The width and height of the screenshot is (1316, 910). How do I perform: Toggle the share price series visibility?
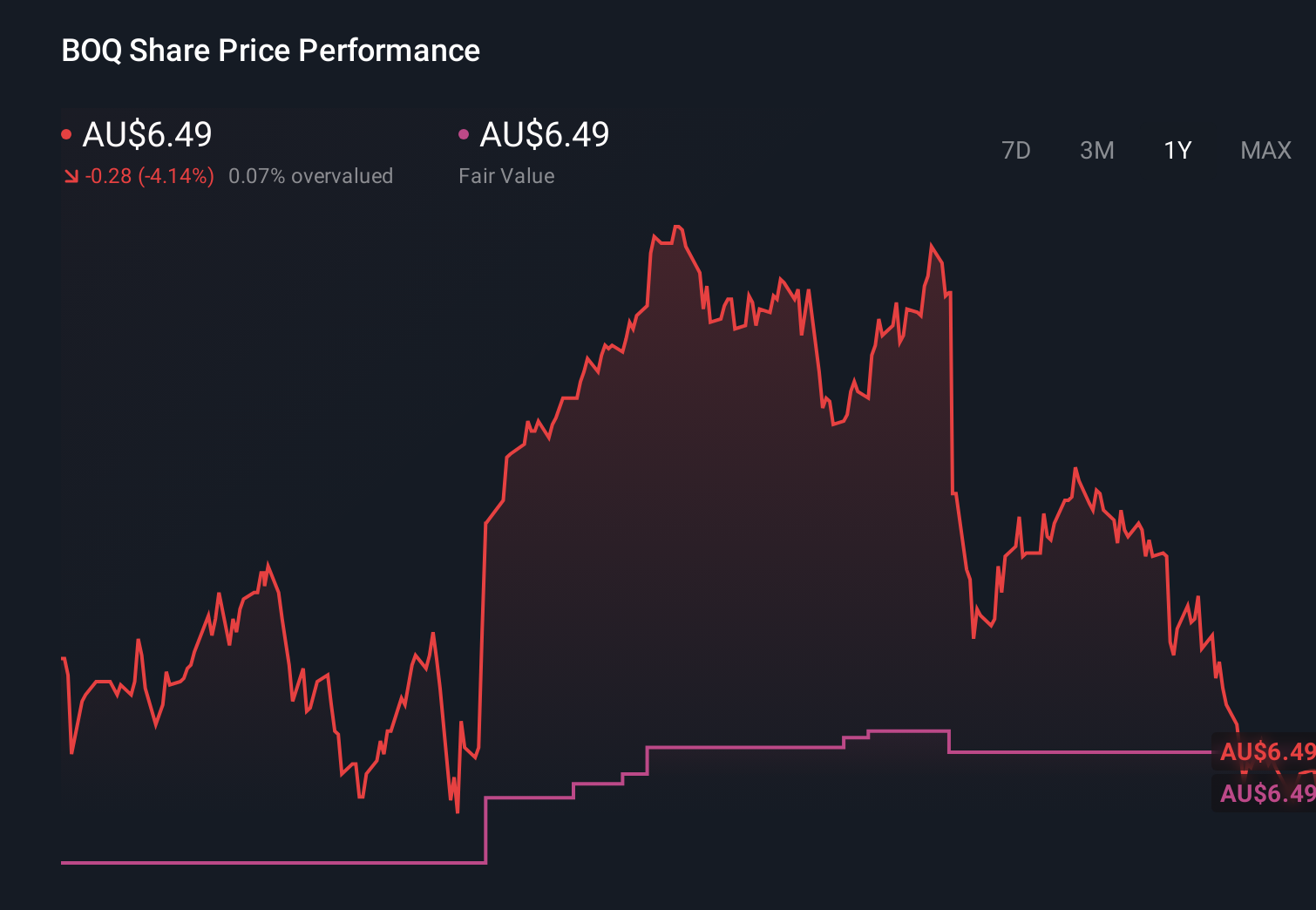pos(145,132)
